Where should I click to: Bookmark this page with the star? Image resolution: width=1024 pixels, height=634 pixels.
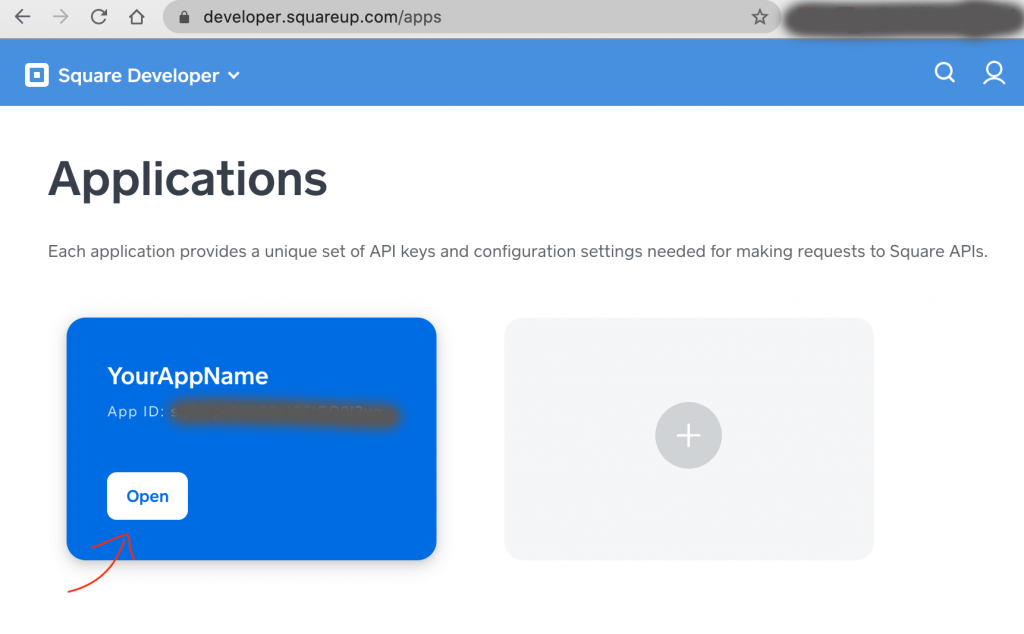tap(760, 17)
